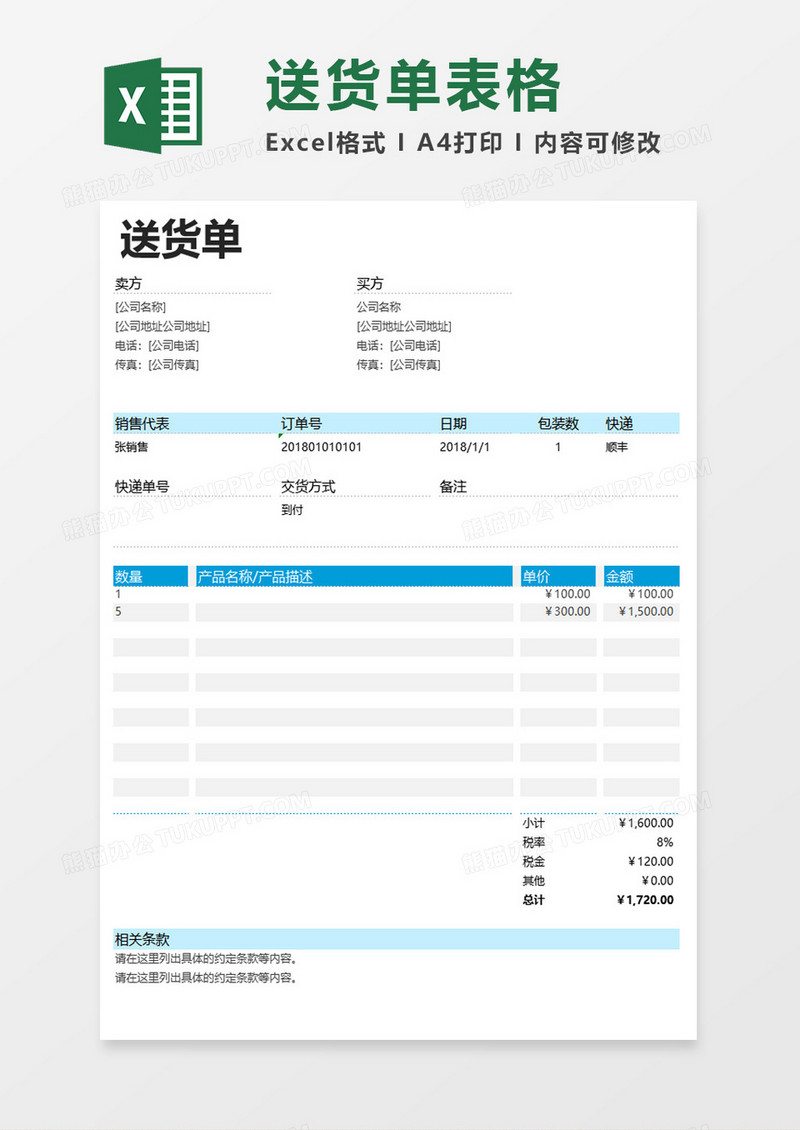Click the 税率 label

tap(533, 842)
